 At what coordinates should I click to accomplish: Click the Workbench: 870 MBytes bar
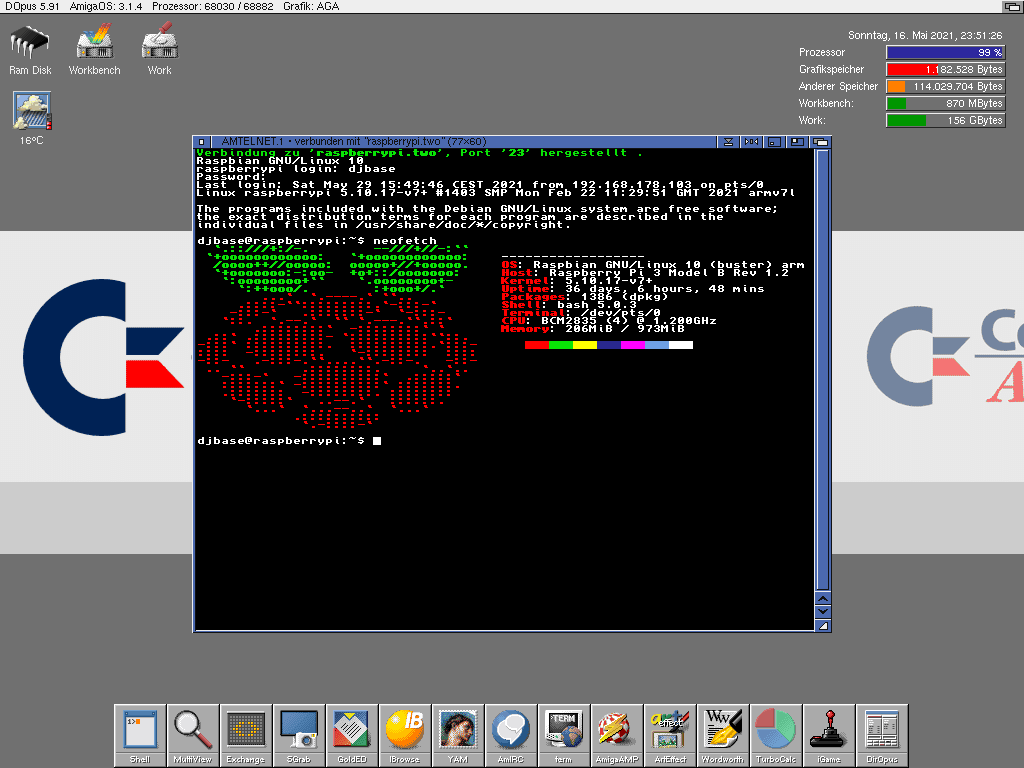(x=945, y=103)
